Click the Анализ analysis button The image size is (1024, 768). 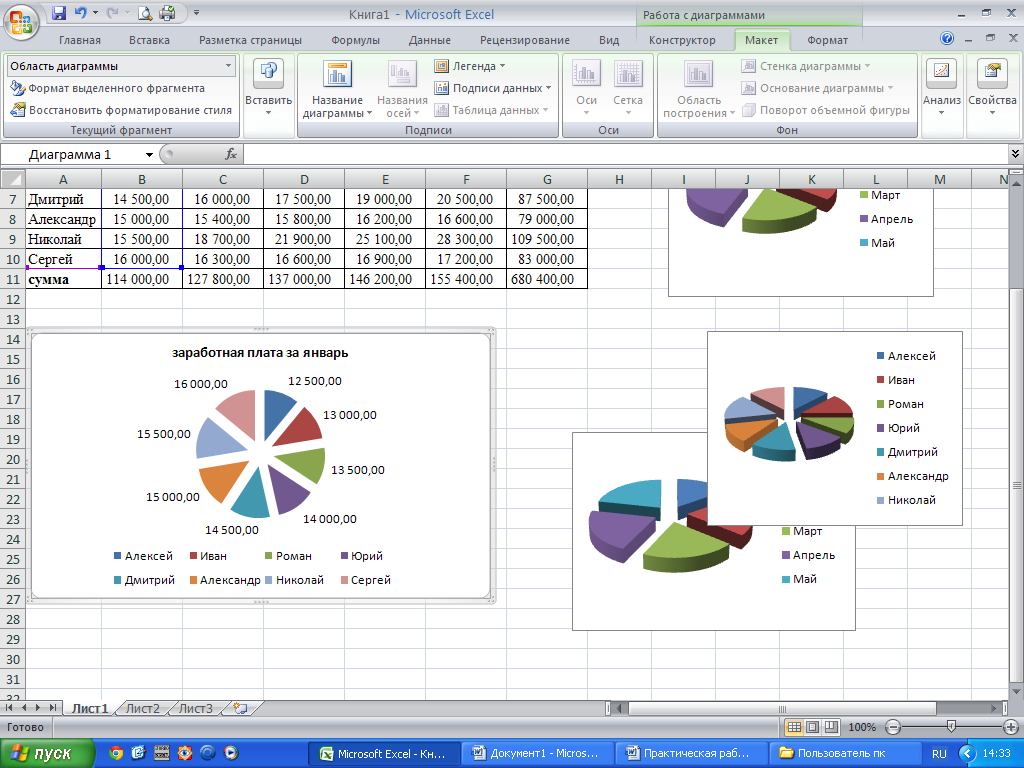coord(941,88)
